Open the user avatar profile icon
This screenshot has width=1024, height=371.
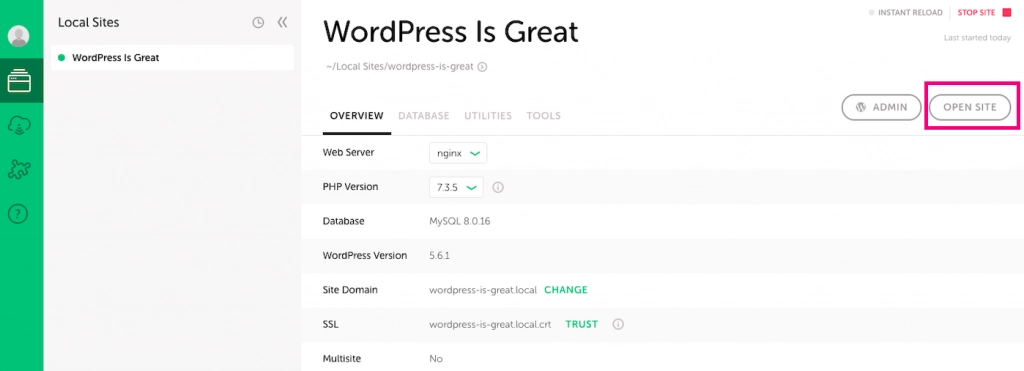[x=19, y=37]
